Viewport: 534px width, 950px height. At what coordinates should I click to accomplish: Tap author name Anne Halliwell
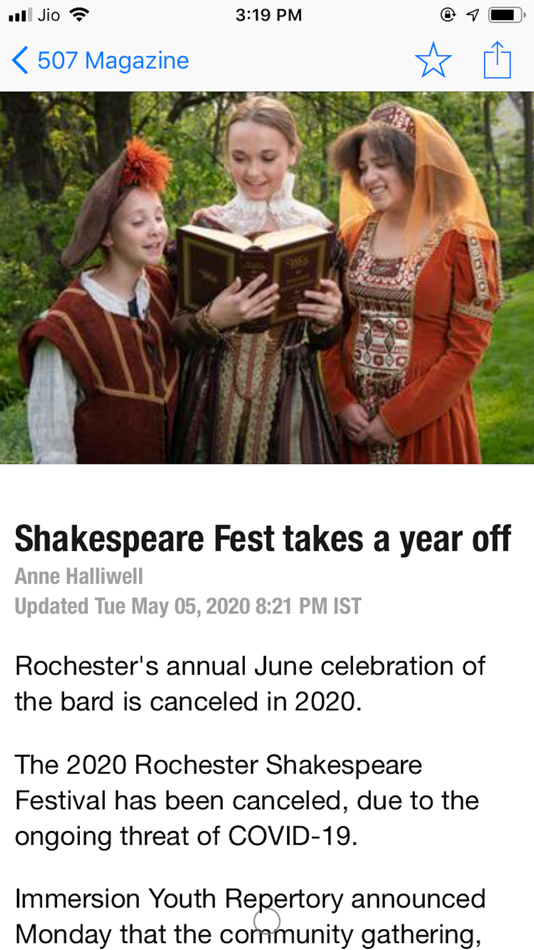pyautogui.click(x=79, y=577)
